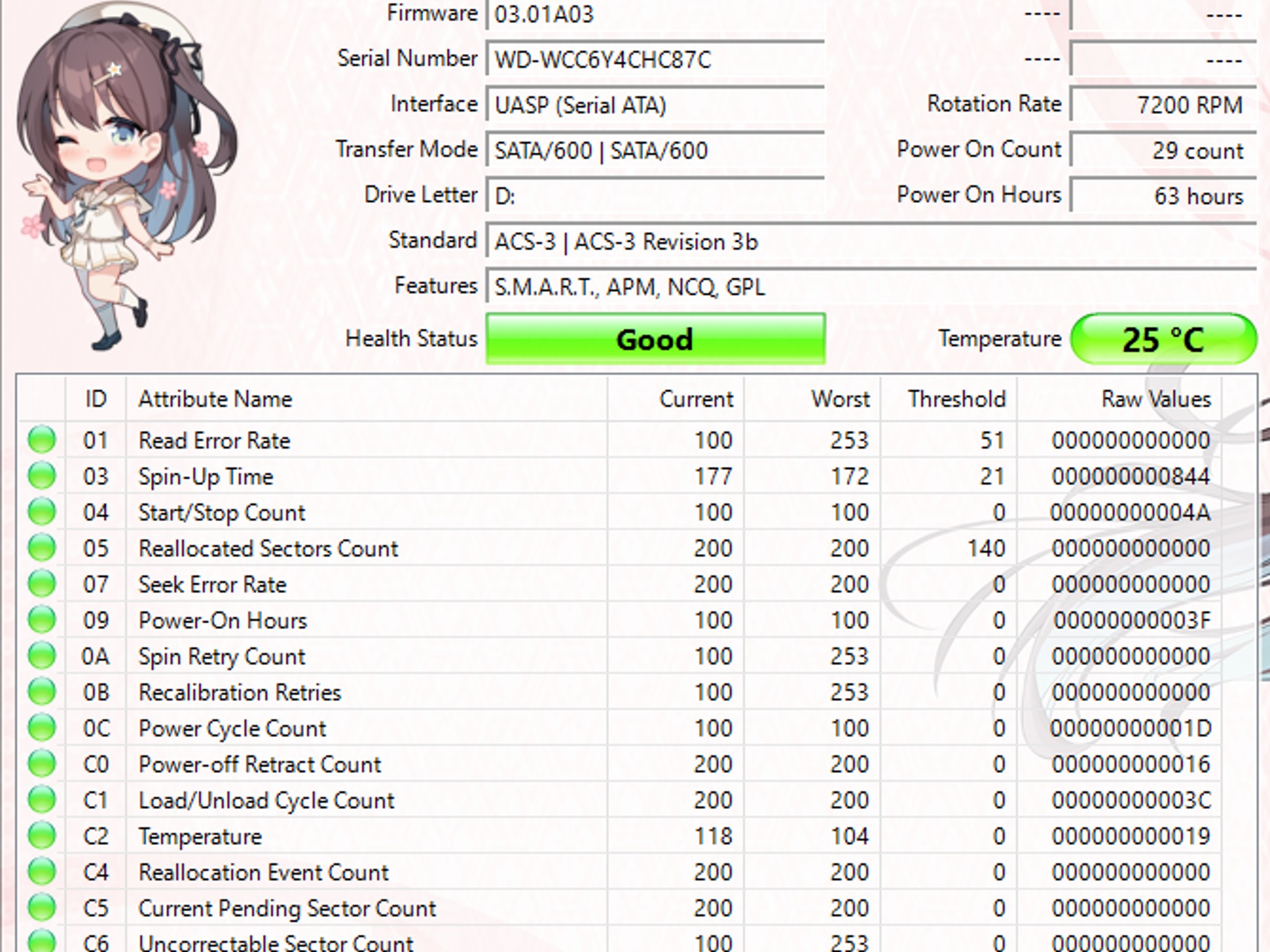
Task: Click raw value 000000000844 for Spin-Up Time
Action: pos(1131,477)
